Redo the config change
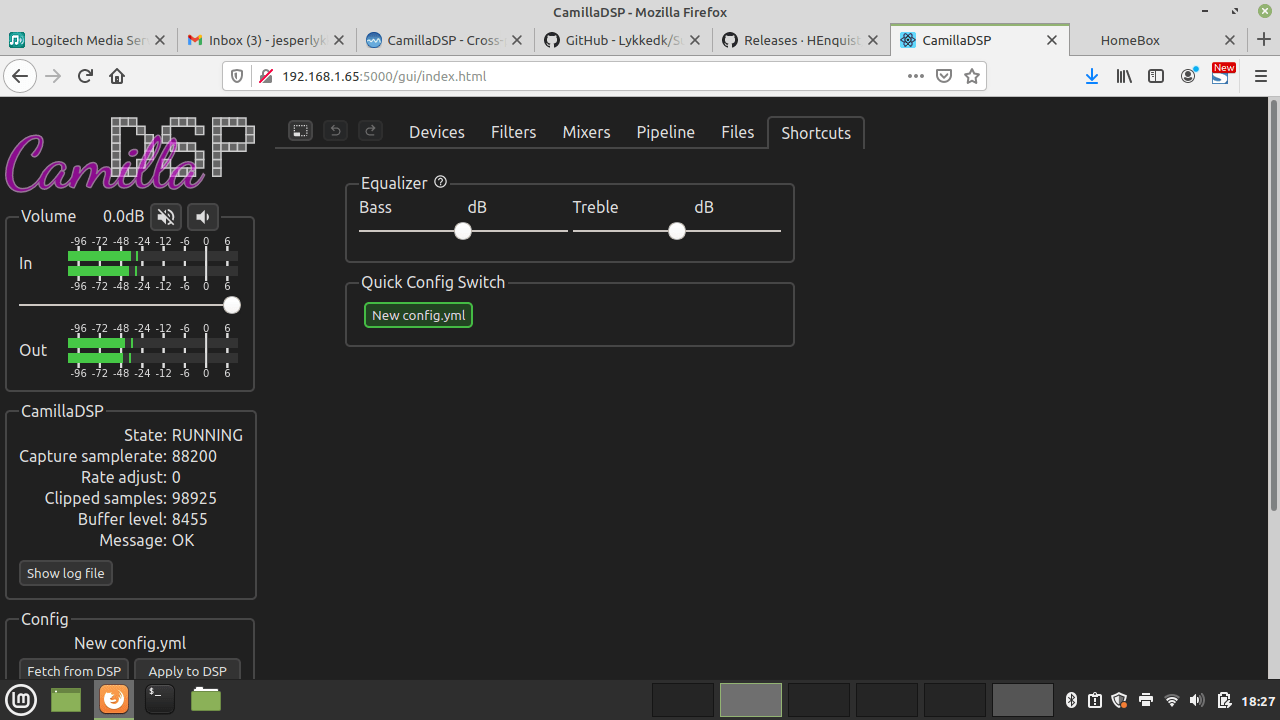The image size is (1280, 720). point(370,131)
